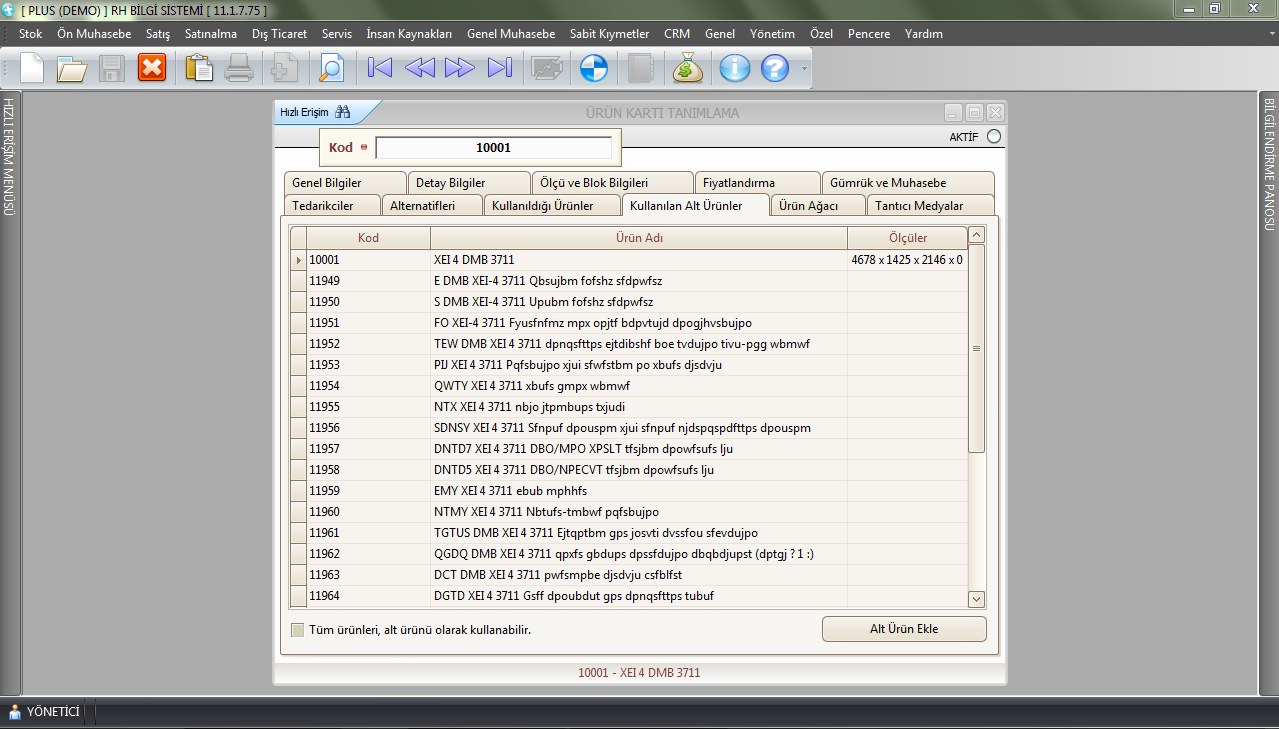
Task: Click the money bag icon
Action: pos(689,68)
